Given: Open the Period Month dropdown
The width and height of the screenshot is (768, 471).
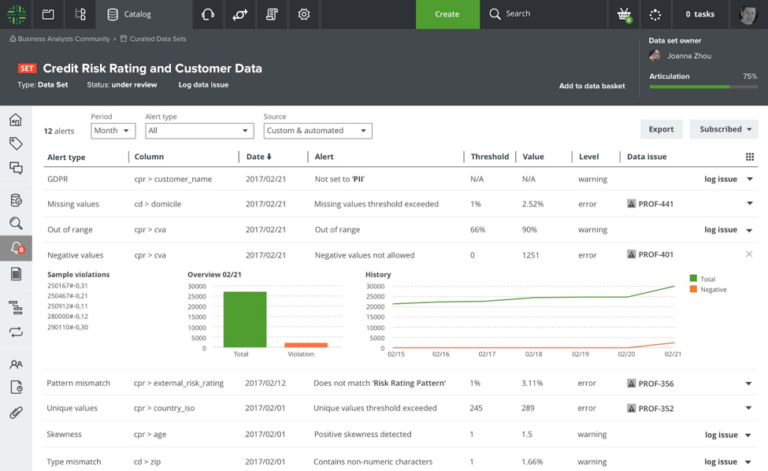Looking at the screenshot, I should point(112,131).
